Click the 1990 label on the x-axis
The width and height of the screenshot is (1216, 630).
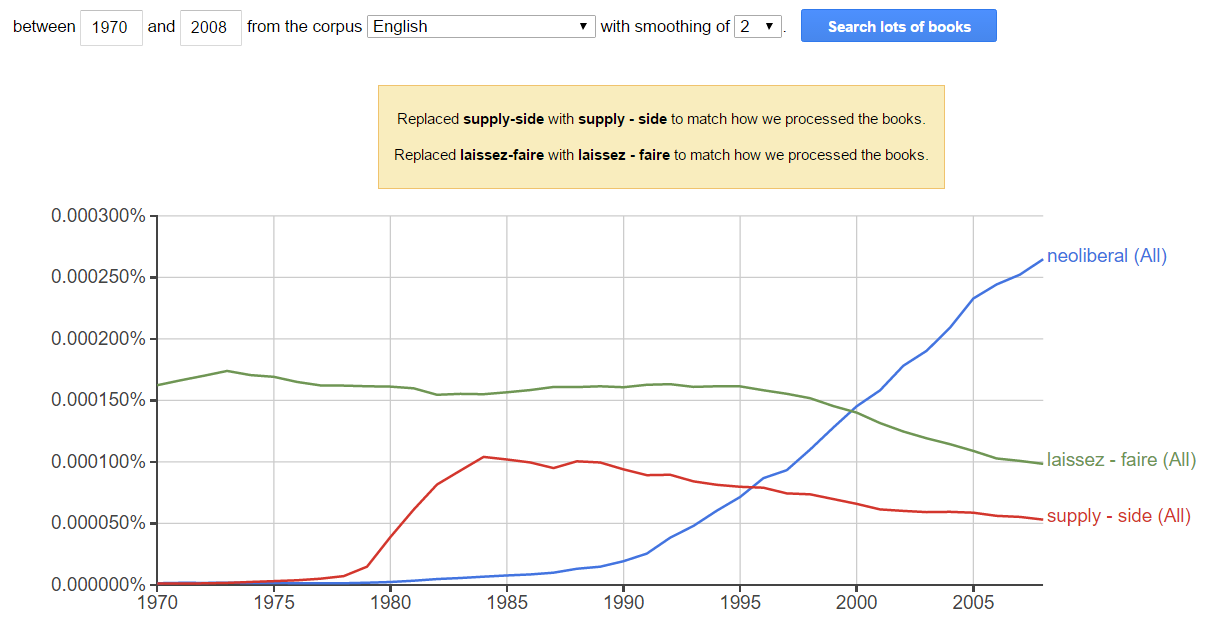click(623, 603)
